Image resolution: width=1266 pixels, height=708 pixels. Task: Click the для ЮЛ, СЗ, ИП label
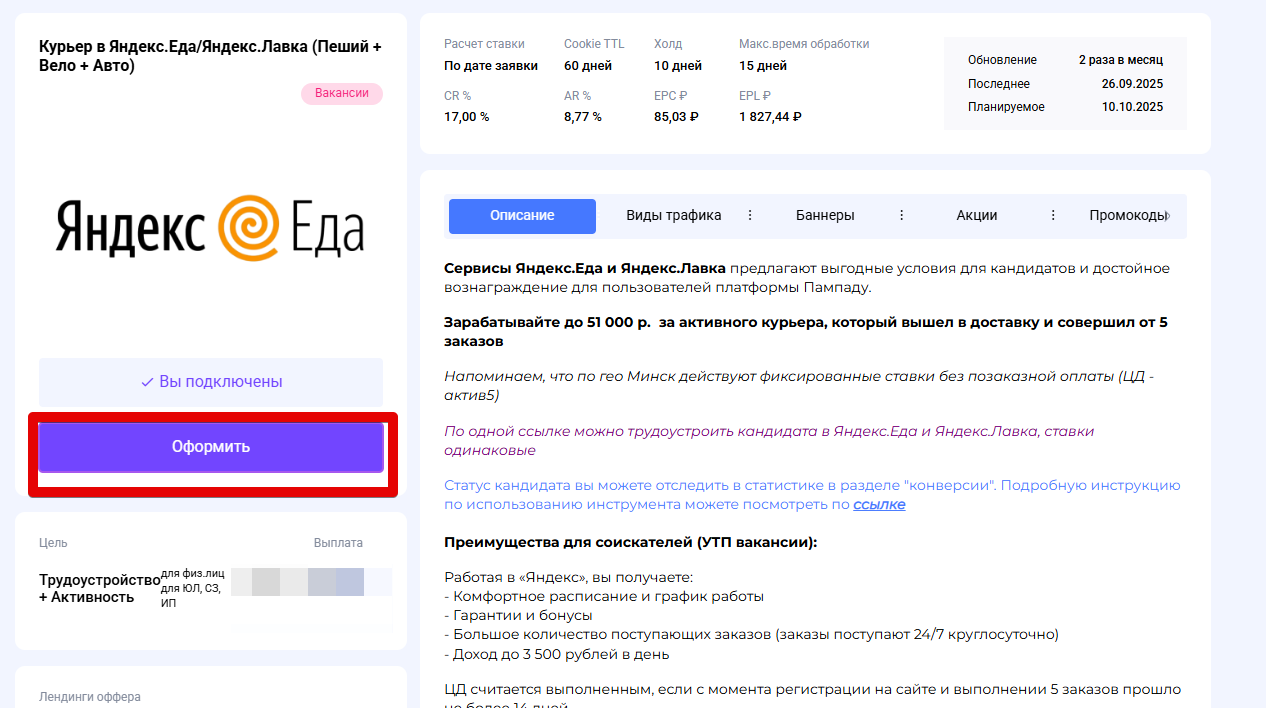(192, 596)
